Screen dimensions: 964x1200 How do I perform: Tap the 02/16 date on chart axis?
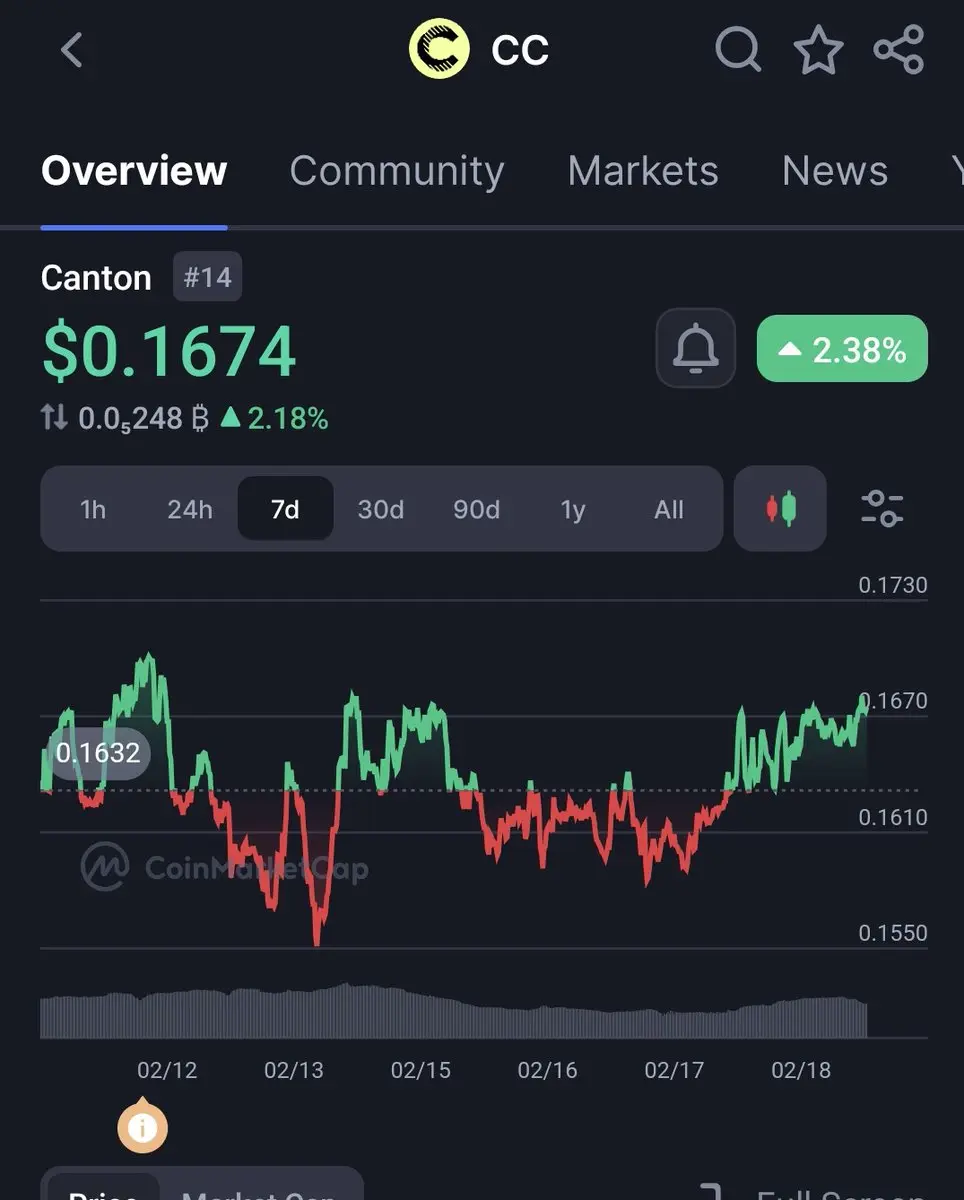click(x=548, y=1069)
